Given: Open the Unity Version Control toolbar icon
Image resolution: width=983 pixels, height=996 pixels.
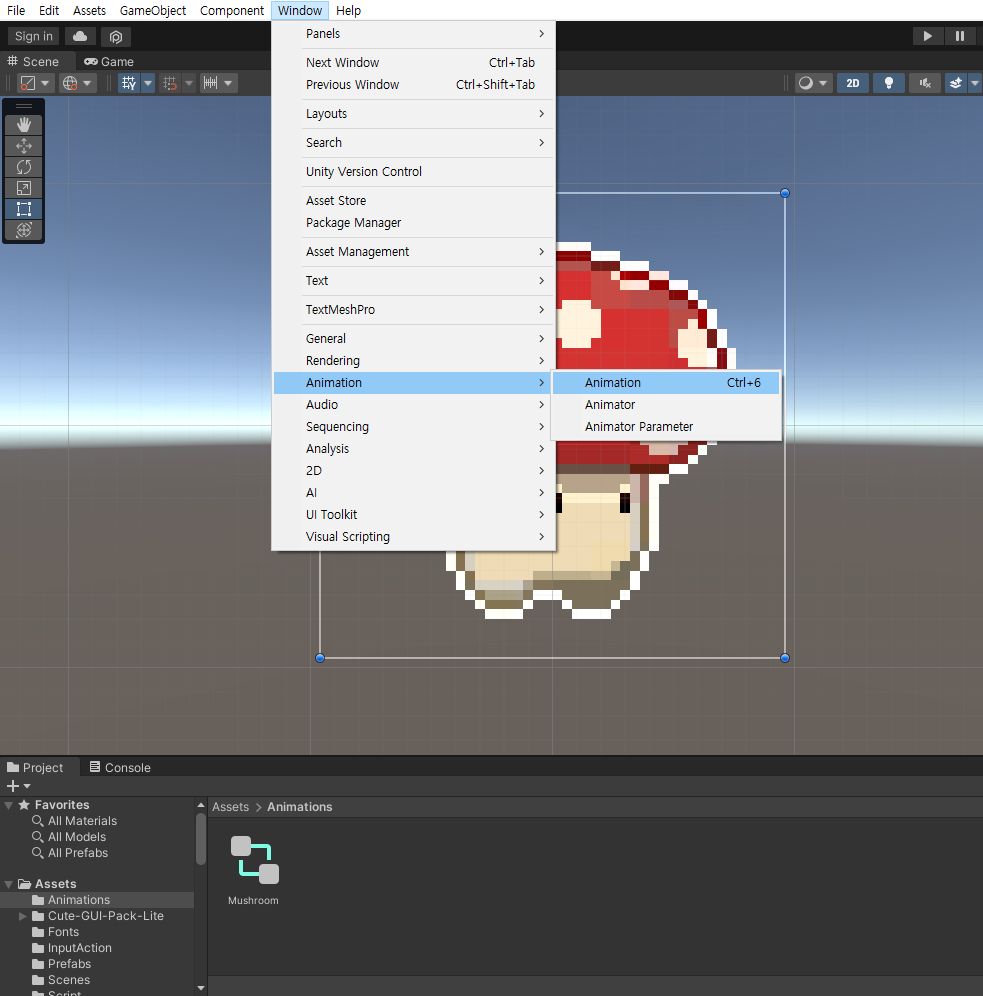Looking at the screenshot, I should click(116, 36).
